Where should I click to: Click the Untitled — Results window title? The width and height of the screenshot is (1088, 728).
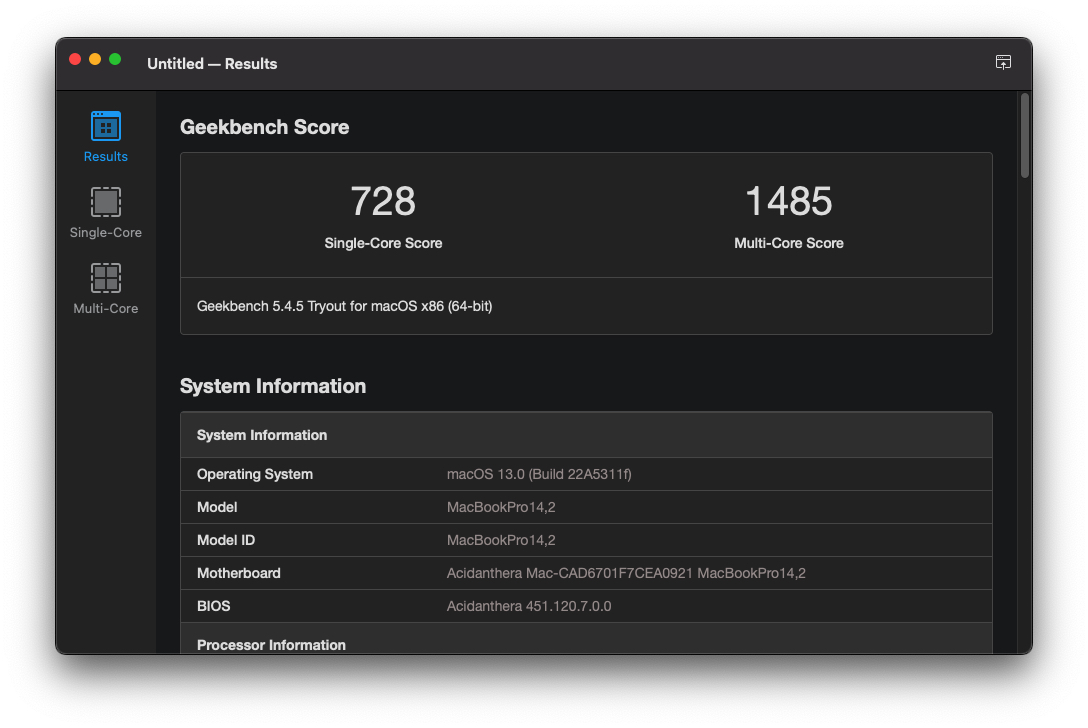[x=212, y=63]
